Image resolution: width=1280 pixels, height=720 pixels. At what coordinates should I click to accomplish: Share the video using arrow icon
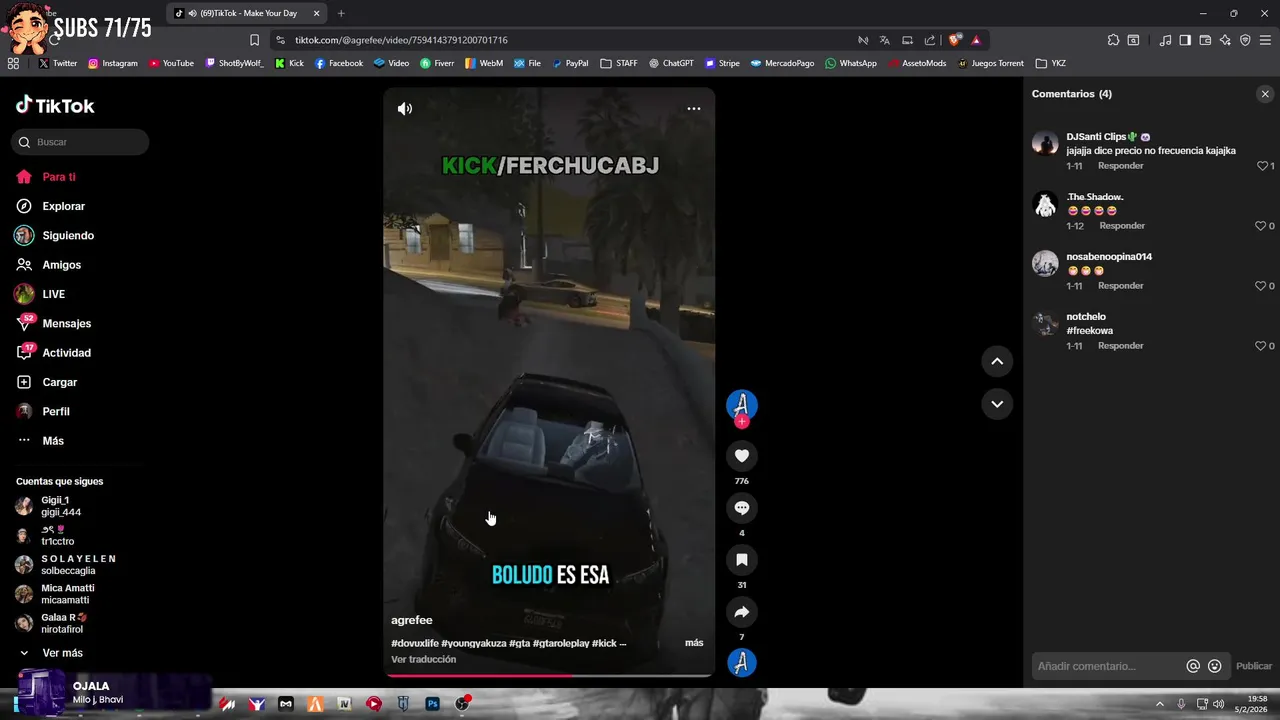742,612
